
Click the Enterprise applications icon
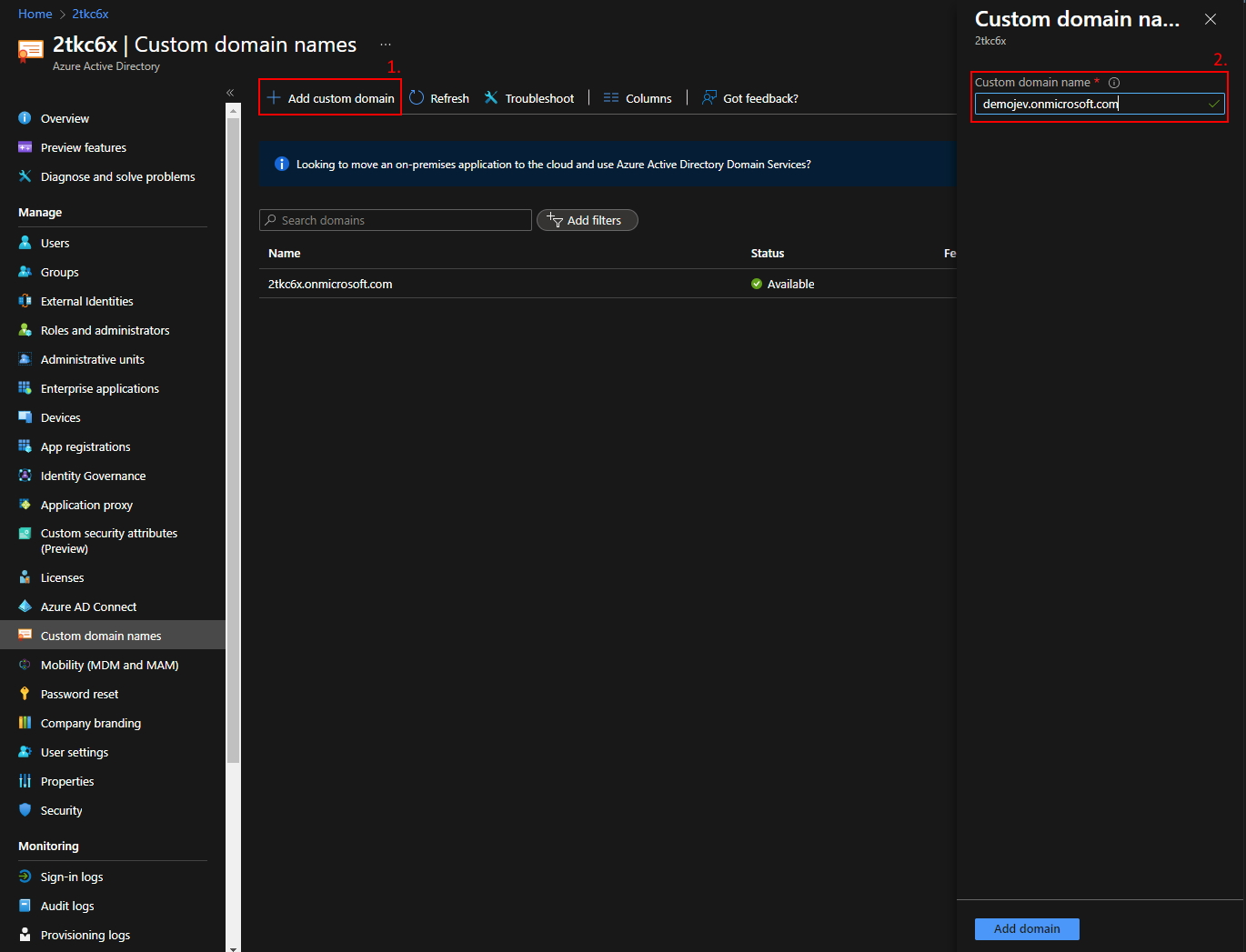[x=25, y=388]
